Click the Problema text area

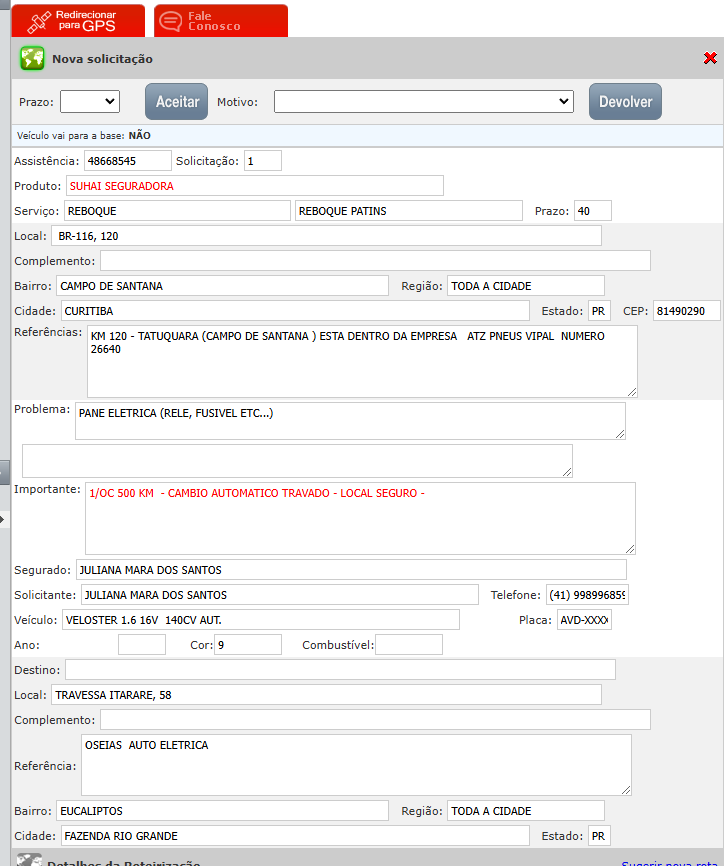(x=350, y=421)
